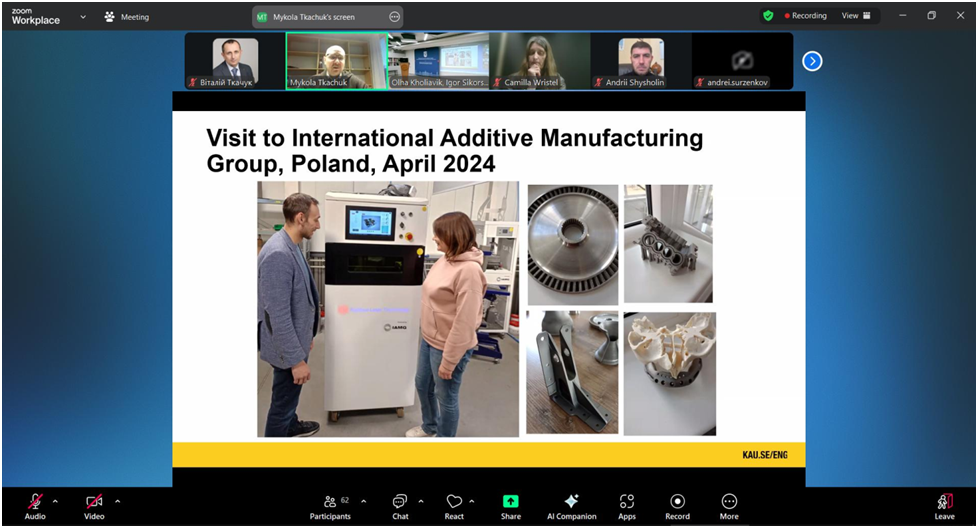
Task: Show next participants with right arrow
Action: tap(812, 61)
